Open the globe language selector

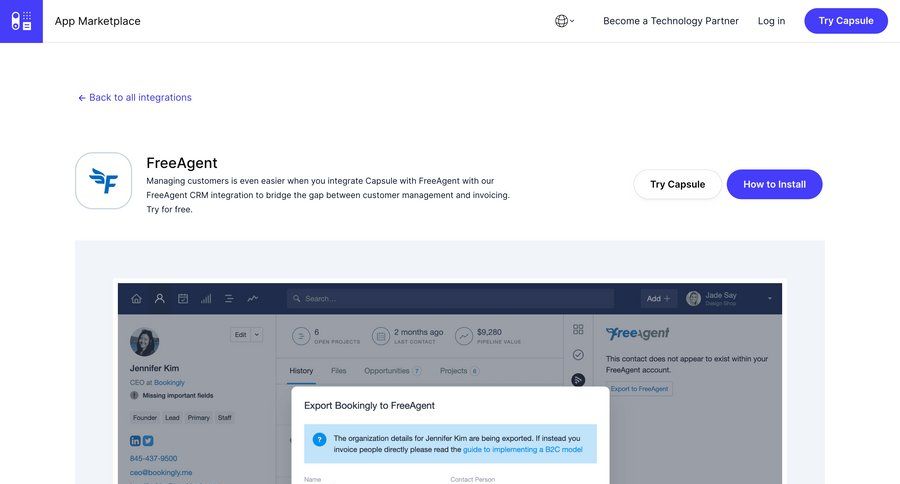pyautogui.click(x=564, y=21)
